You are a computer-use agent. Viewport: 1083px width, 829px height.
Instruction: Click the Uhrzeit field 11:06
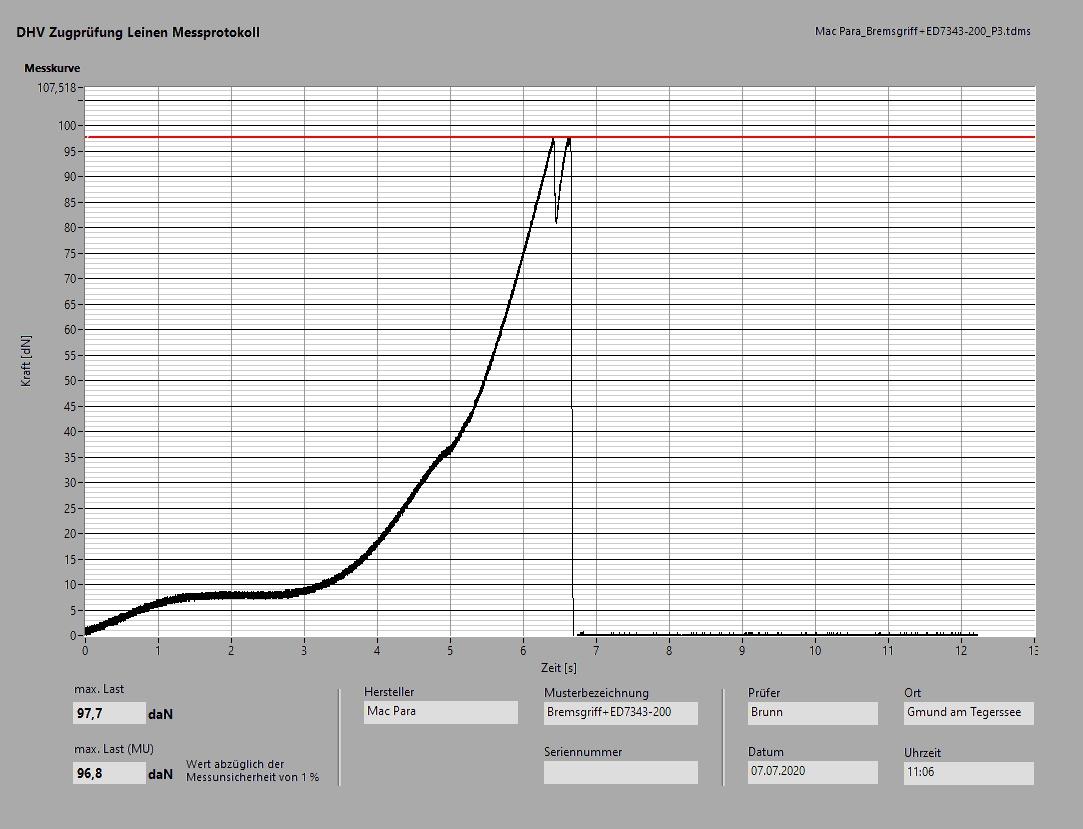968,773
